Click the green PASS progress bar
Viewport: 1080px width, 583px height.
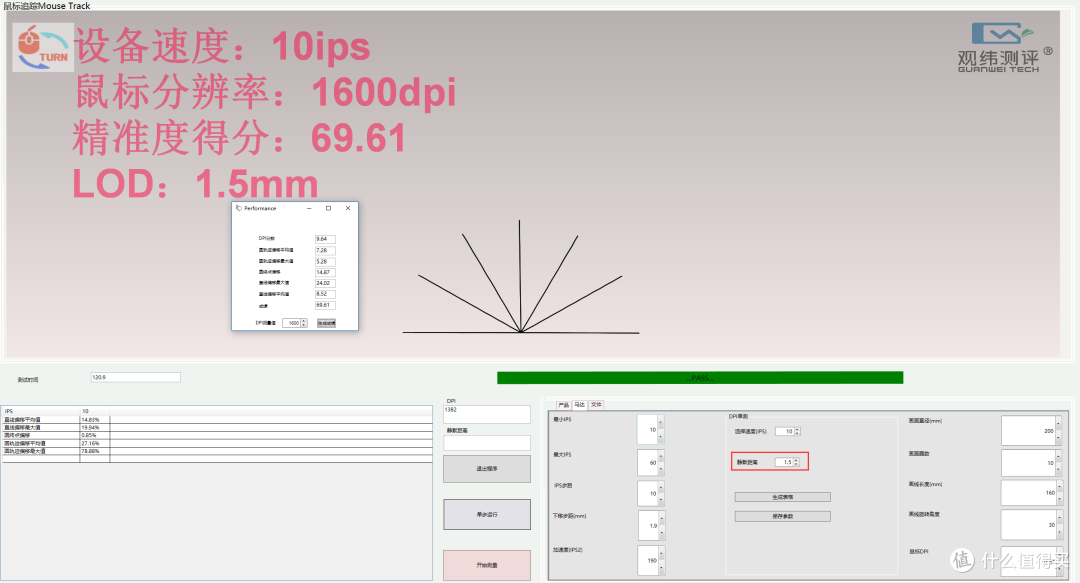[x=700, y=378]
